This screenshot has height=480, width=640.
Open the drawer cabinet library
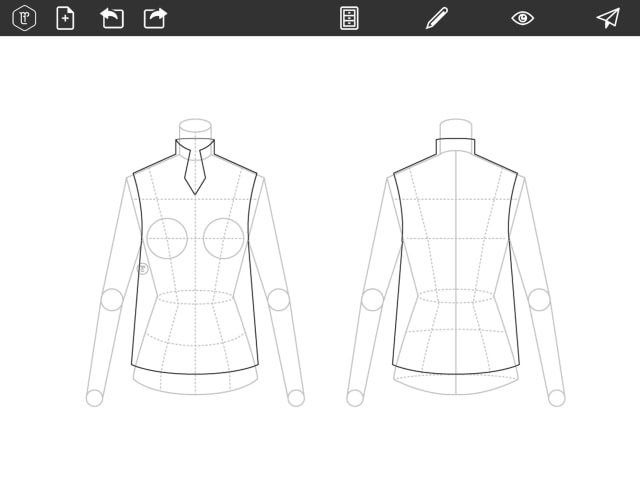click(x=349, y=18)
